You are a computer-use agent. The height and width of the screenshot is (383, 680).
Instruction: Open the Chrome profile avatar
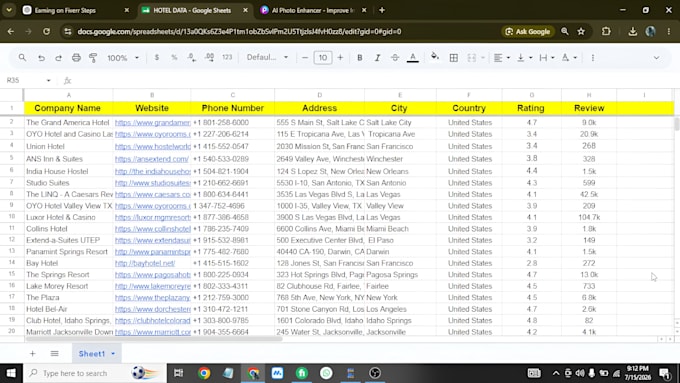[650, 31]
